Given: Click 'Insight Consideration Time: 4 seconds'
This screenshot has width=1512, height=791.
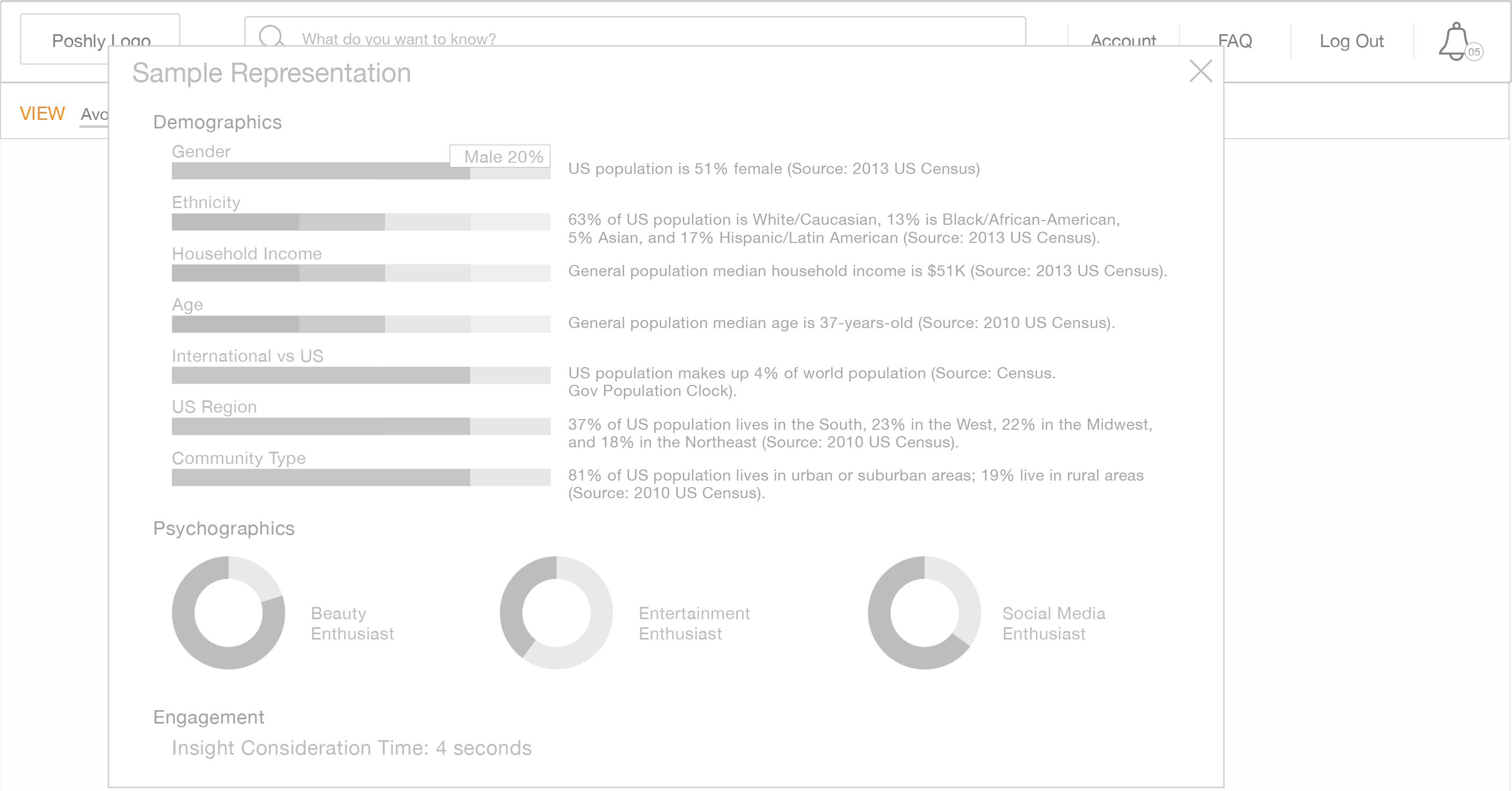Looking at the screenshot, I should point(352,748).
